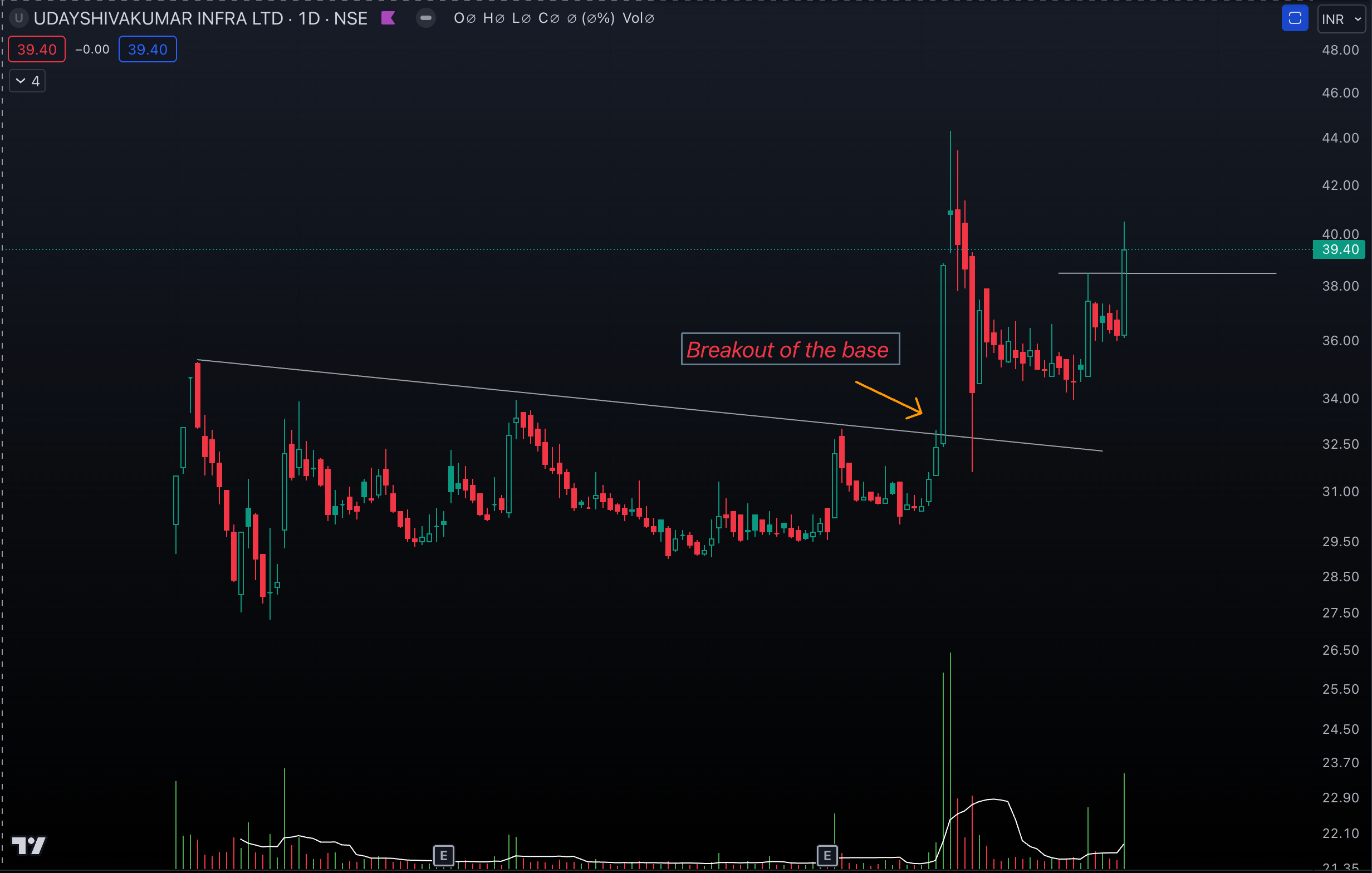Viewport: 1372px width, 873px height.
Task: Click the UDAYSHIVAKUMAR symbol logo icon
Action: point(19,18)
